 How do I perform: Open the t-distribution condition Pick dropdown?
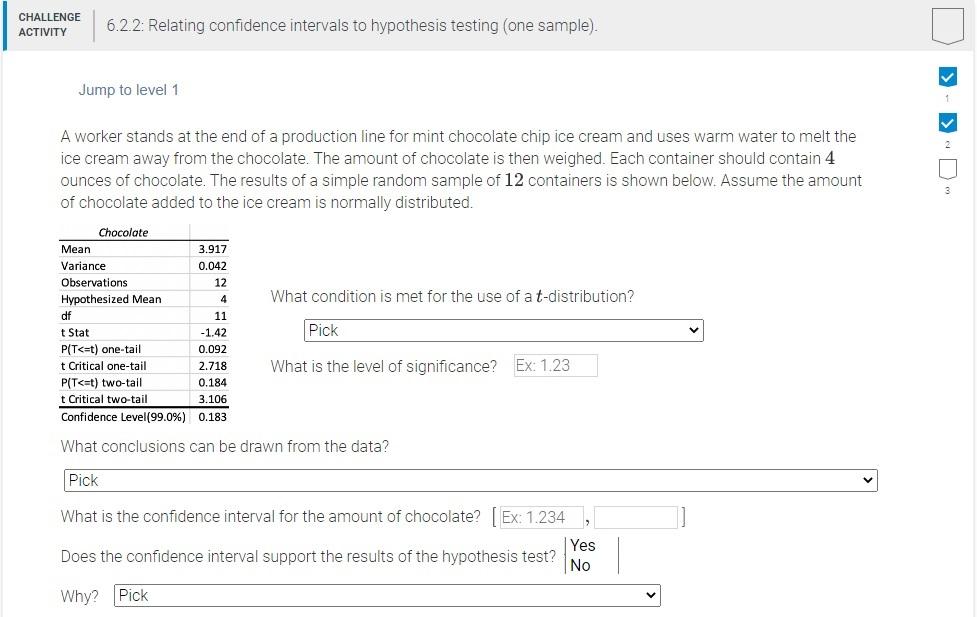(503, 329)
